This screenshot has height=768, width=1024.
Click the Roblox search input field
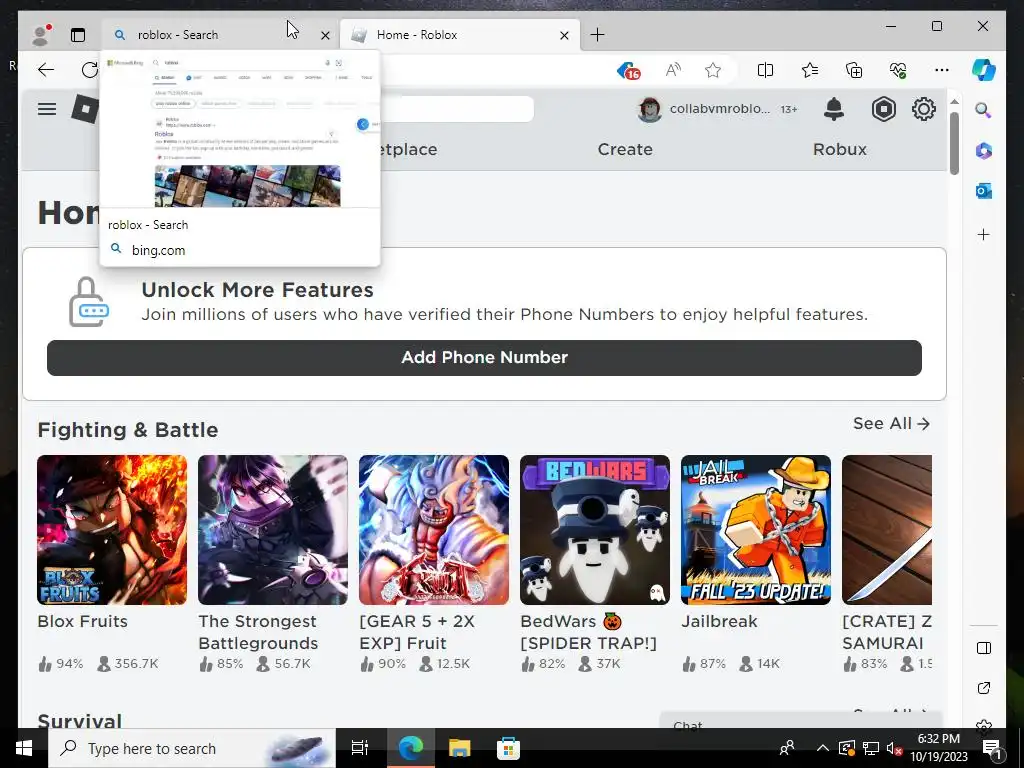pyautogui.click(x=456, y=109)
